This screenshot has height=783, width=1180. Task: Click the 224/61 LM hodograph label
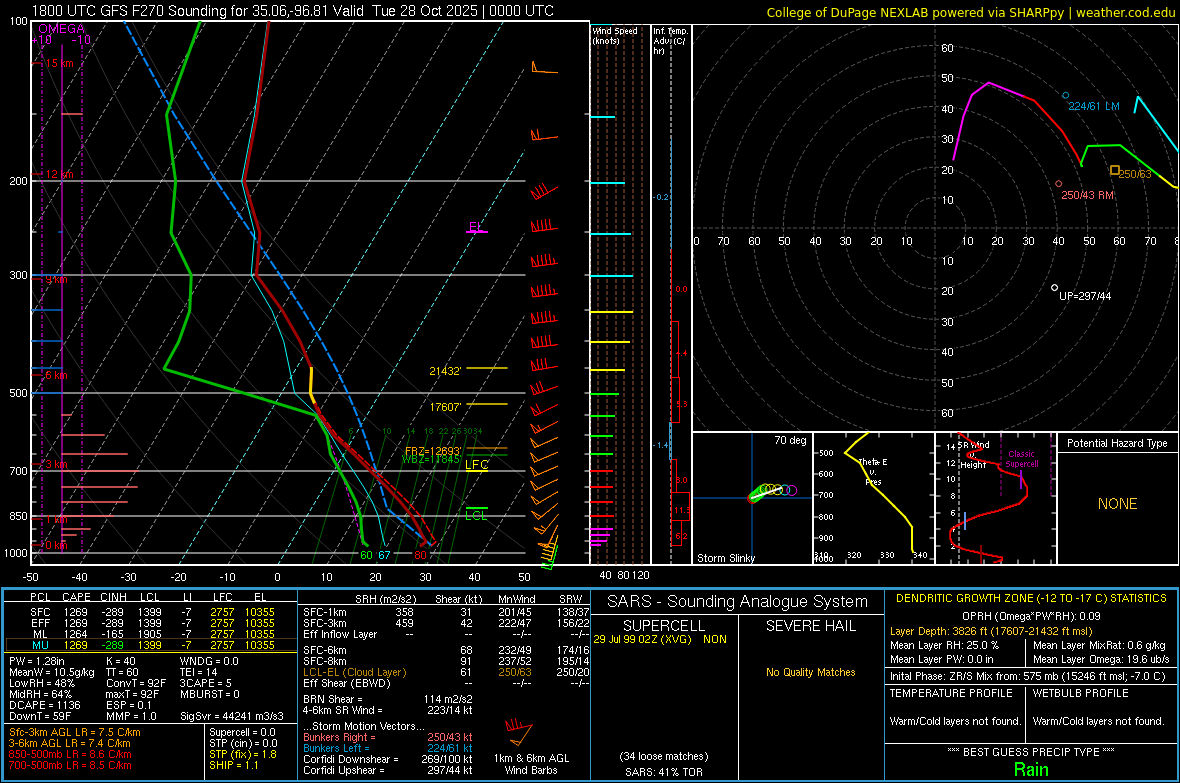pos(1094,106)
